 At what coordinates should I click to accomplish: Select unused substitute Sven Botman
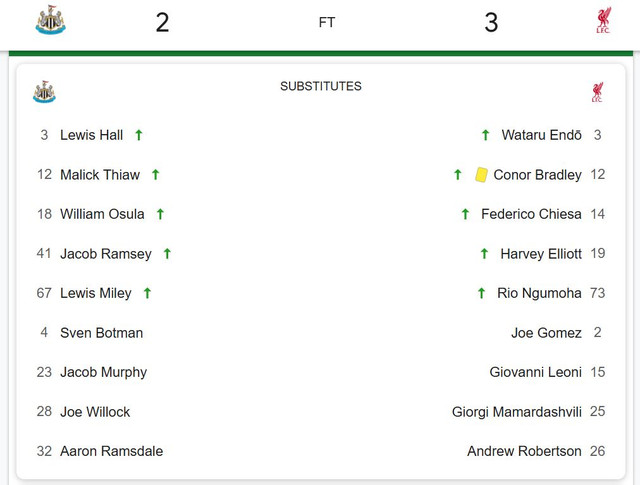[101, 333]
